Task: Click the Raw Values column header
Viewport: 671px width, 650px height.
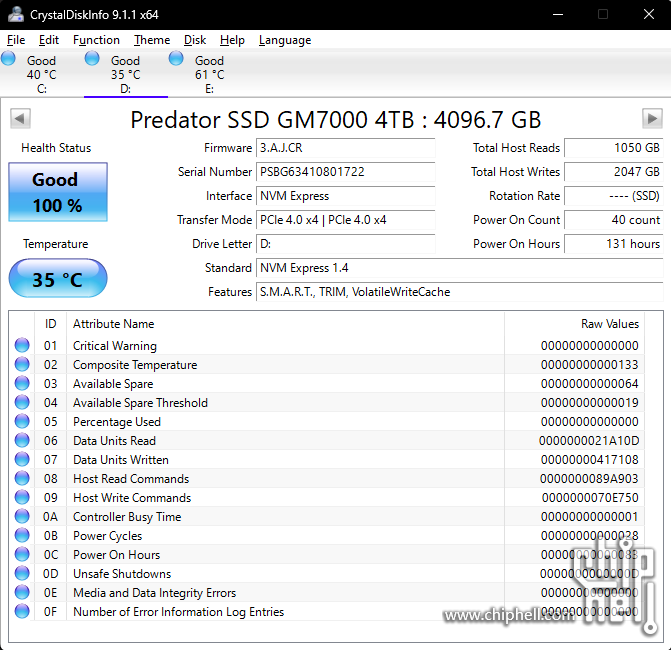Action: tap(575, 324)
